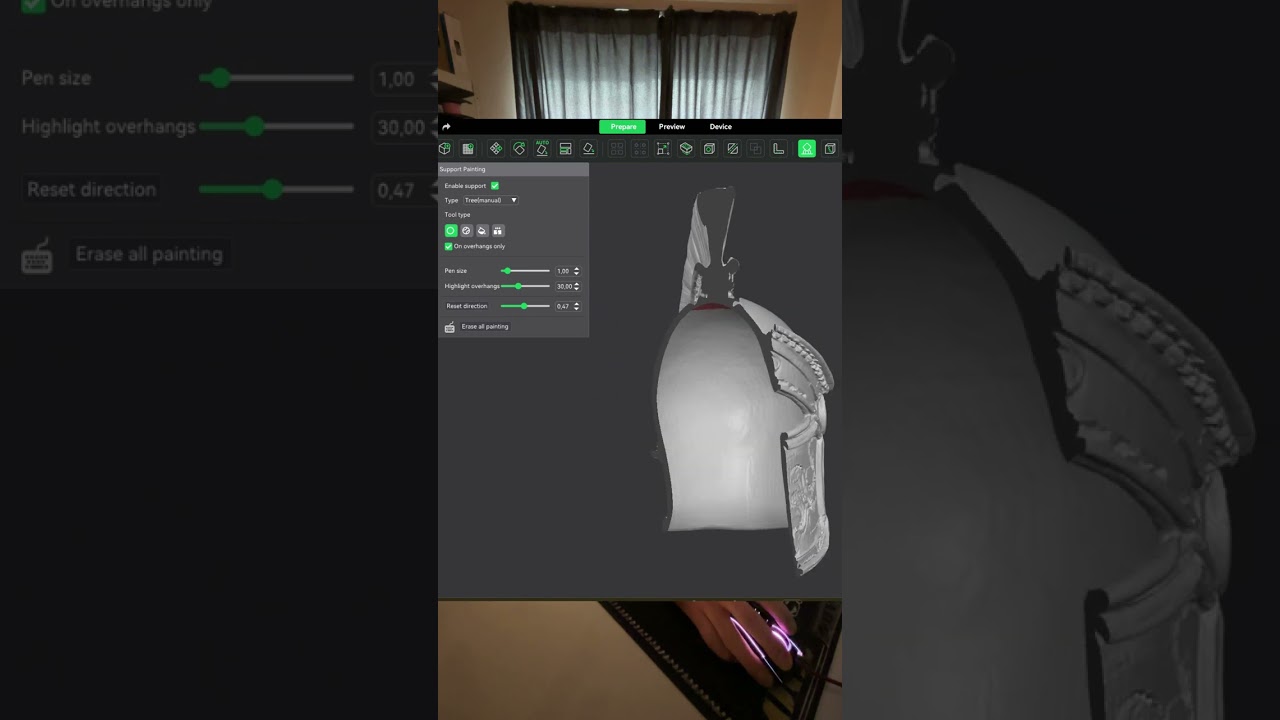Click the L-shaped measure icon
This screenshot has width=1280, height=720.
tap(778, 149)
